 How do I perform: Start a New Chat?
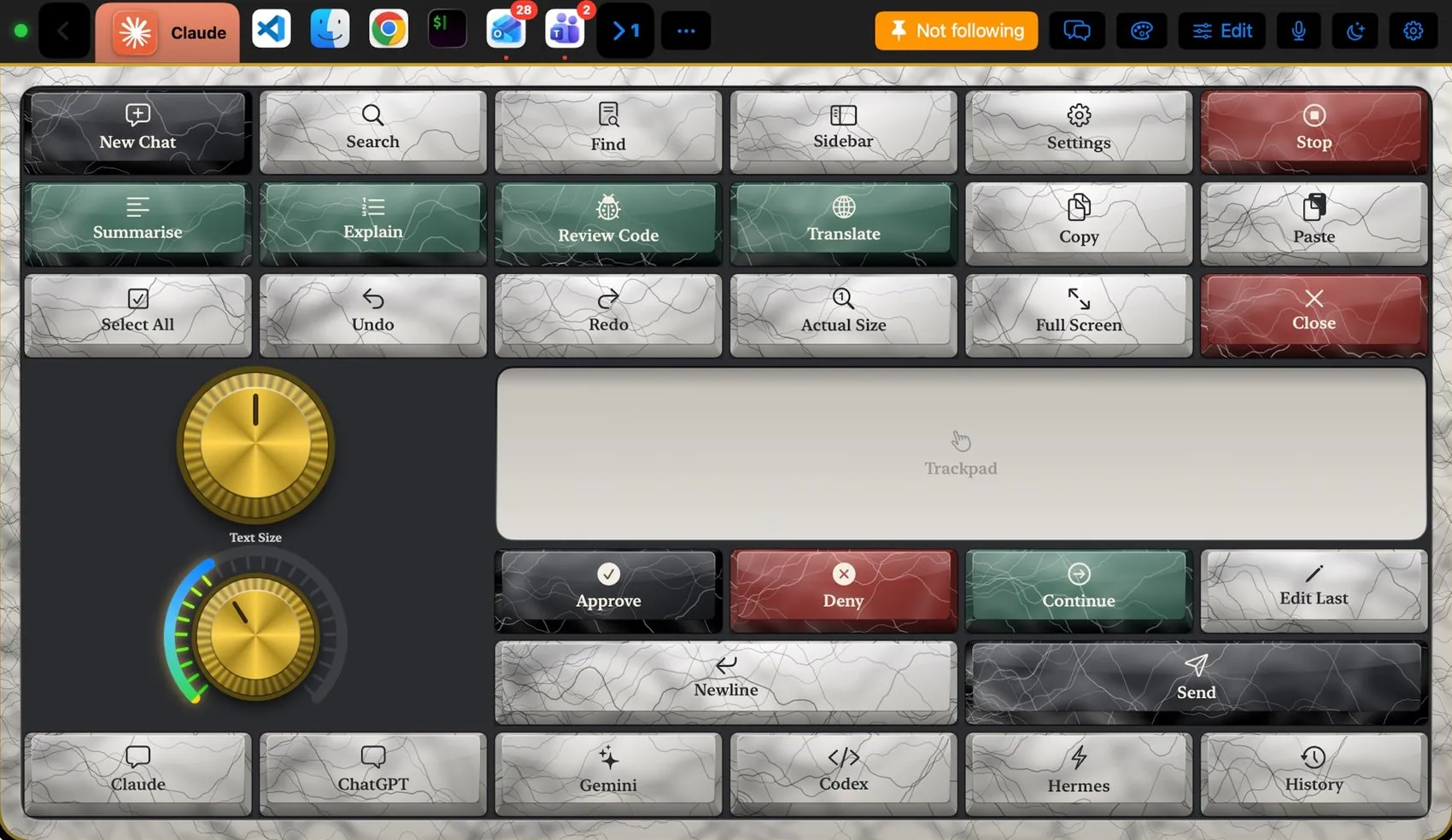(x=138, y=131)
